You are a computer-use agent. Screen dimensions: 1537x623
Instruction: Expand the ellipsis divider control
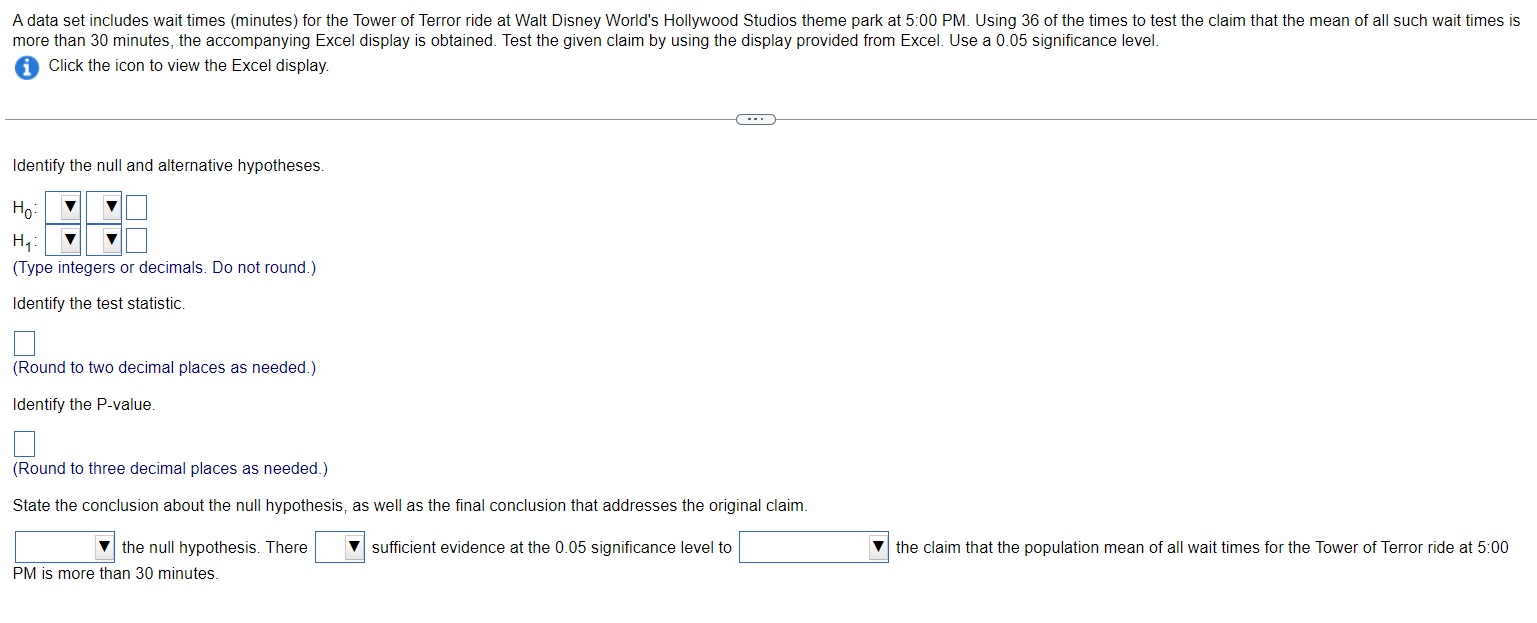point(755,118)
